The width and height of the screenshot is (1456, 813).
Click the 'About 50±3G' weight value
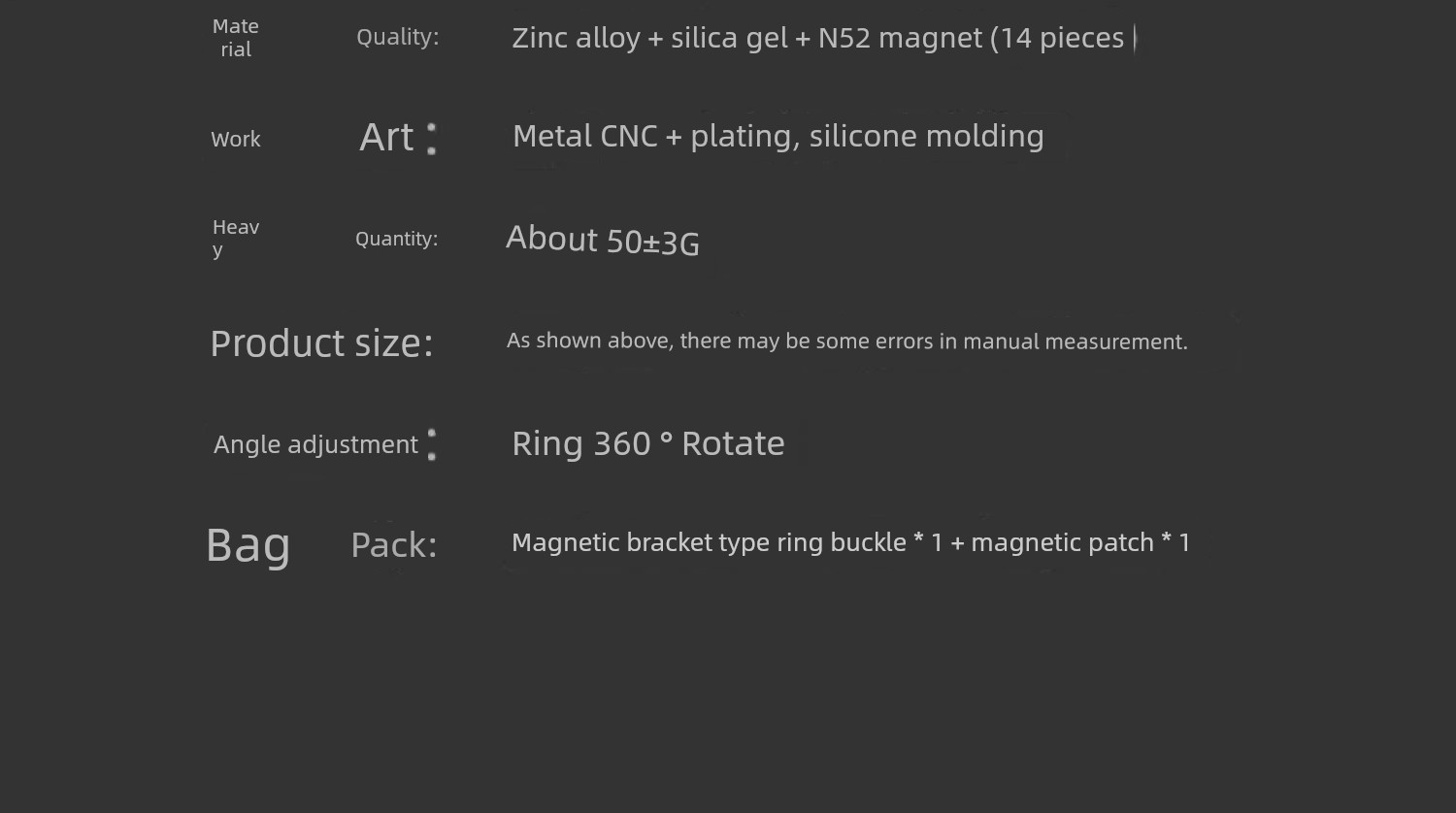point(603,240)
